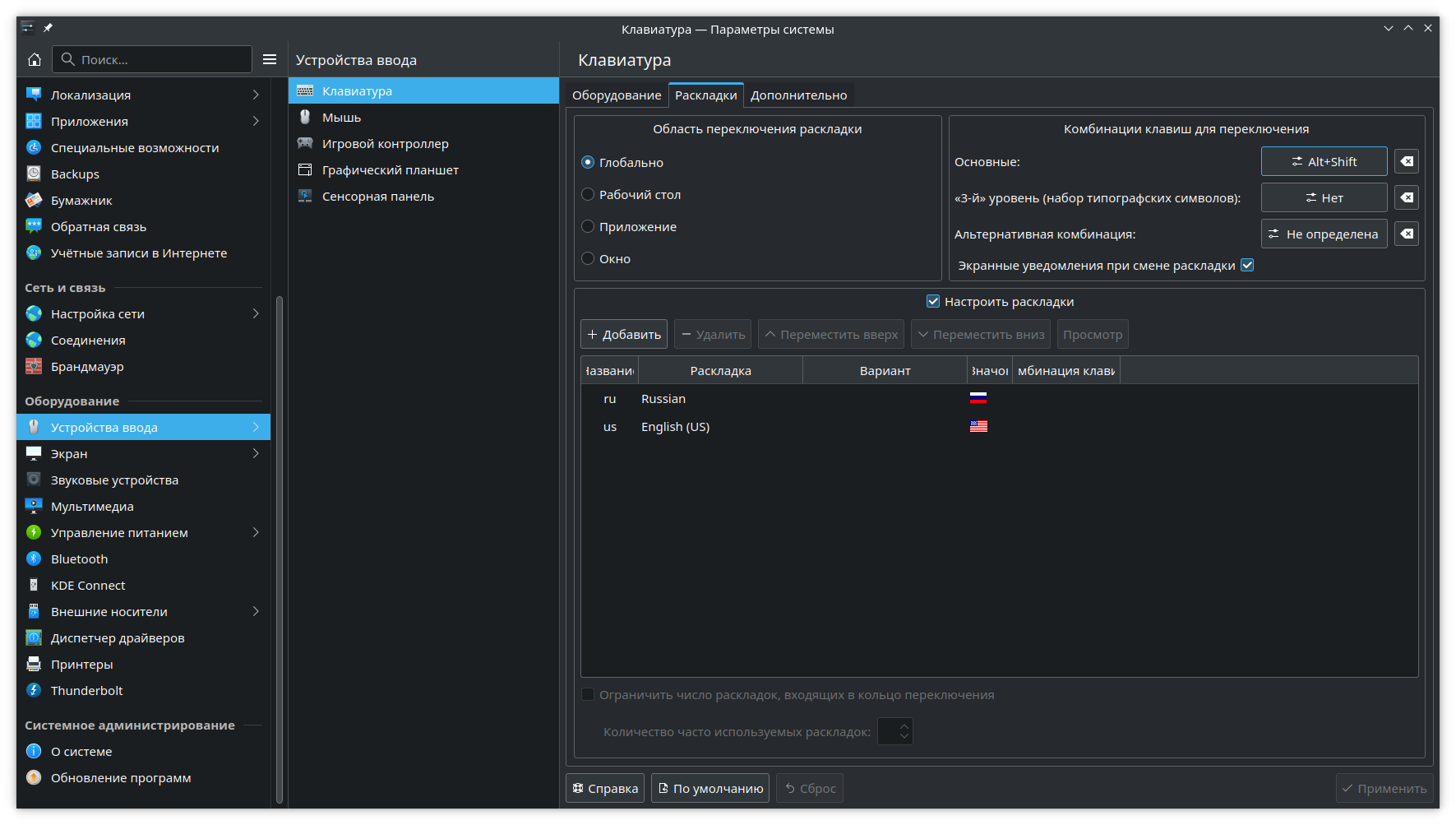The height and width of the screenshot is (825, 1456).
Task: Switch to the Layouts (Раскладки) tab
Action: coord(706,95)
